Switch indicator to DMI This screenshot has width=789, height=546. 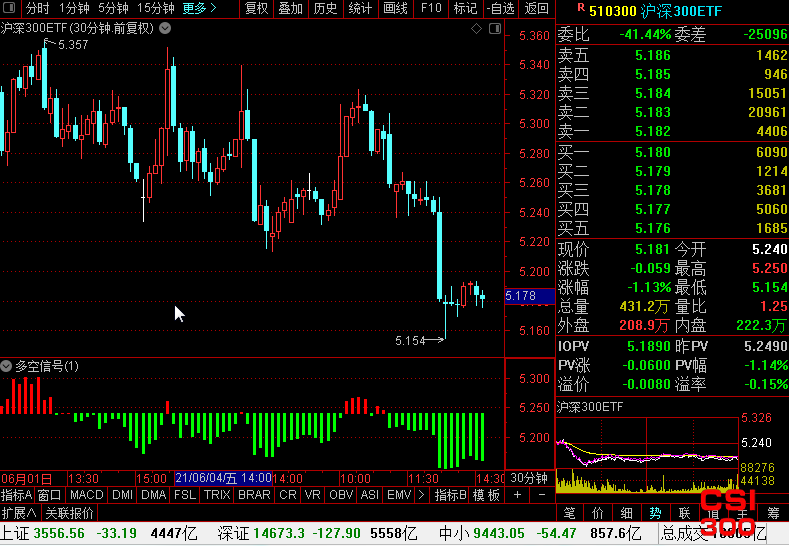click(123, 495)
